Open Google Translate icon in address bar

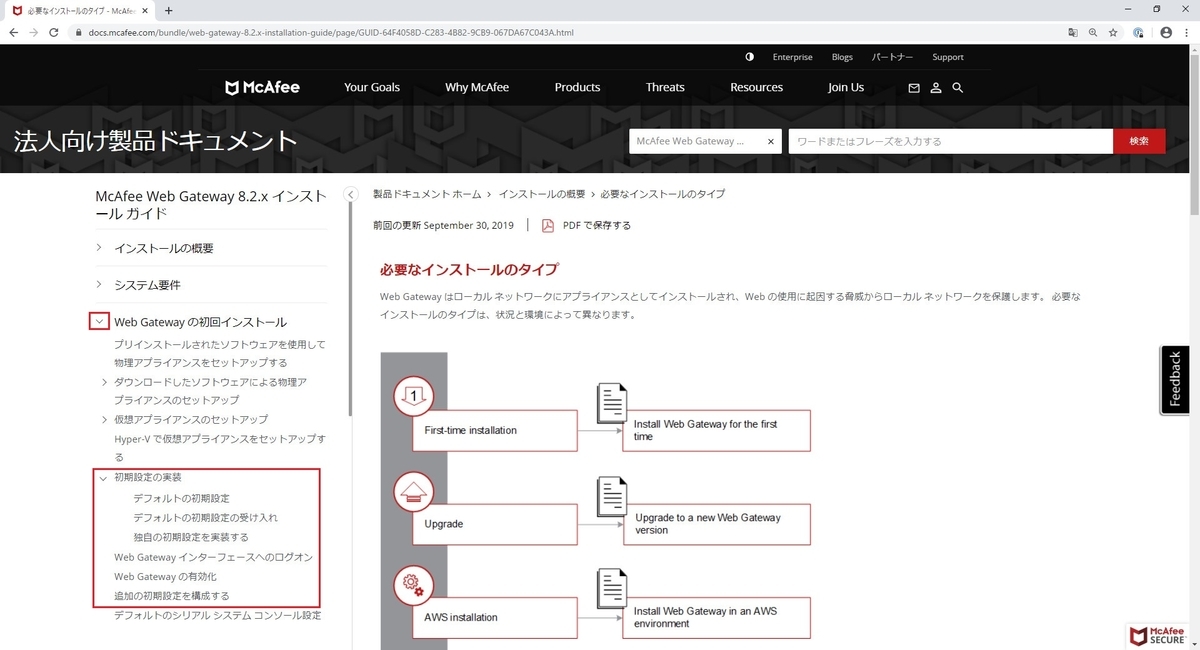pos(1073,32)
